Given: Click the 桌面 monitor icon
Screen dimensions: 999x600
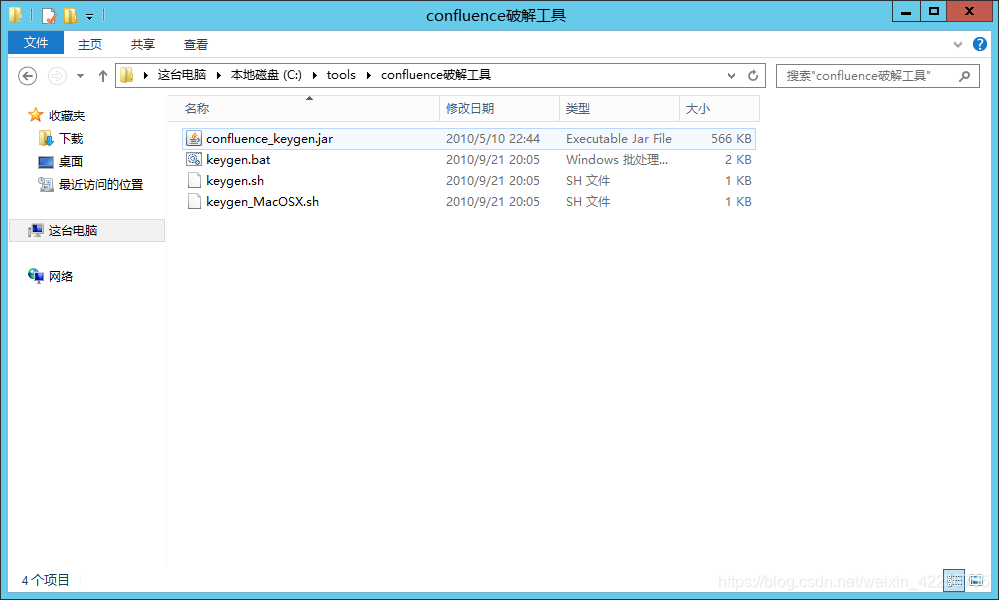Looking at the screenshot, I should [46, 162].
